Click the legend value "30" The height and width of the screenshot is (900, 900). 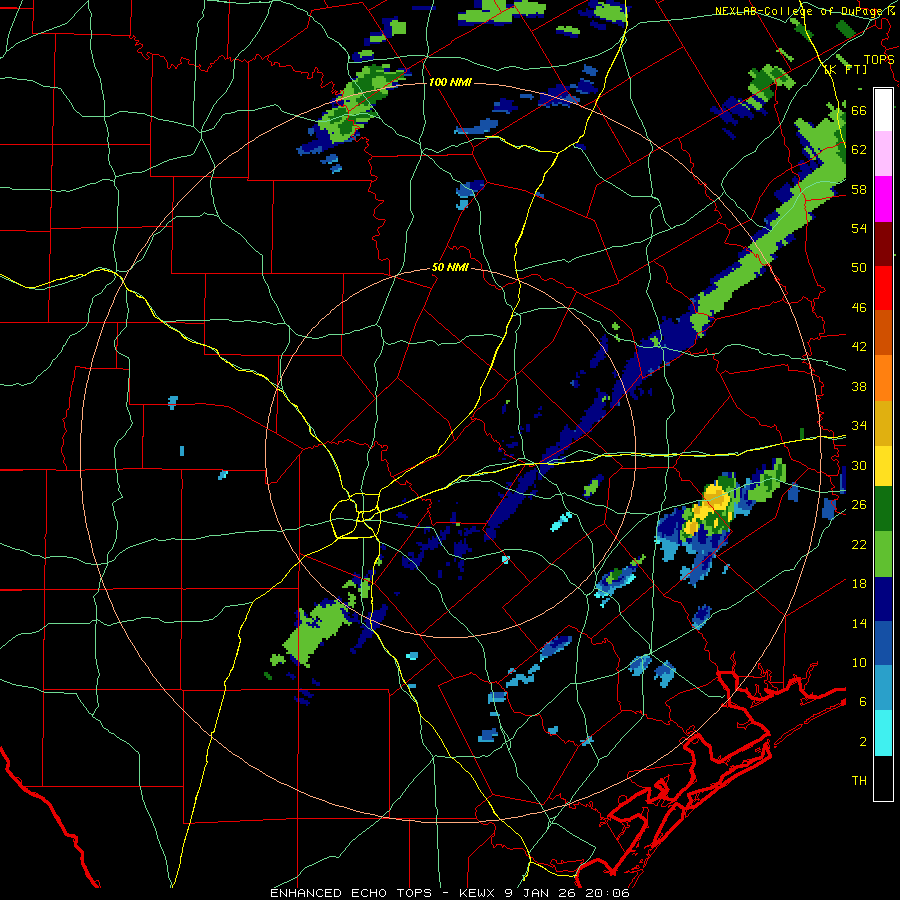point(859,465)
